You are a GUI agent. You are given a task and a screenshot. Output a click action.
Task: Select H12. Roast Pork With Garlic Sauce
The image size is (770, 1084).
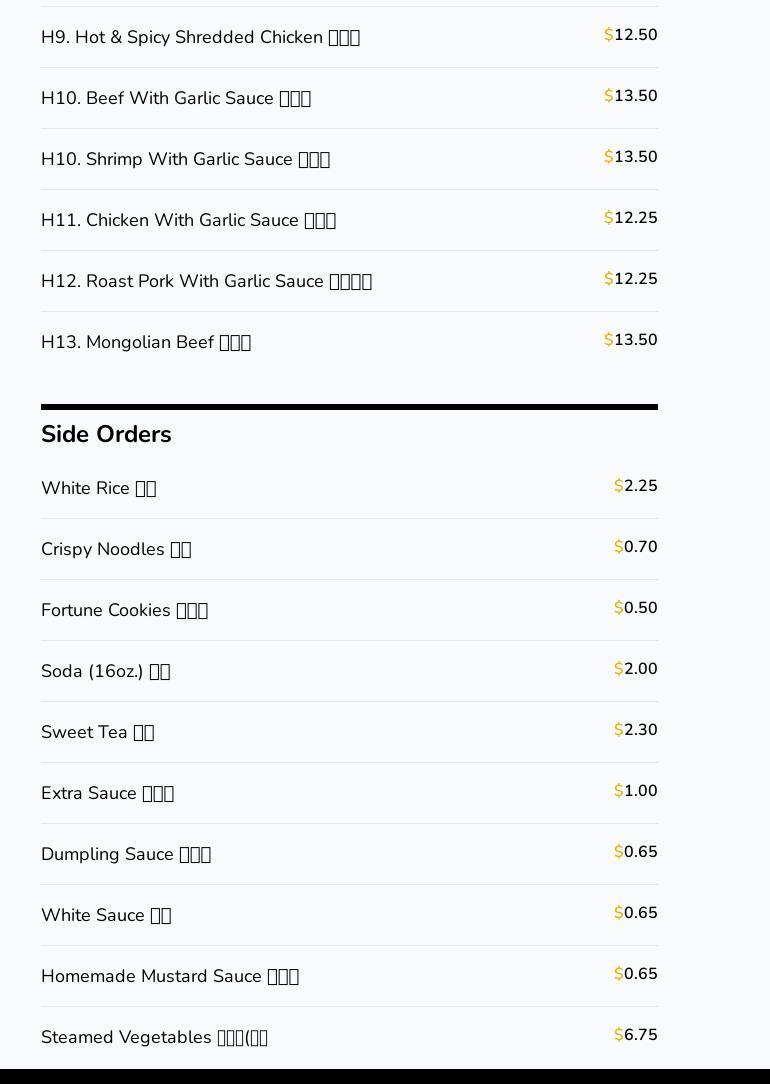(206, 281)
